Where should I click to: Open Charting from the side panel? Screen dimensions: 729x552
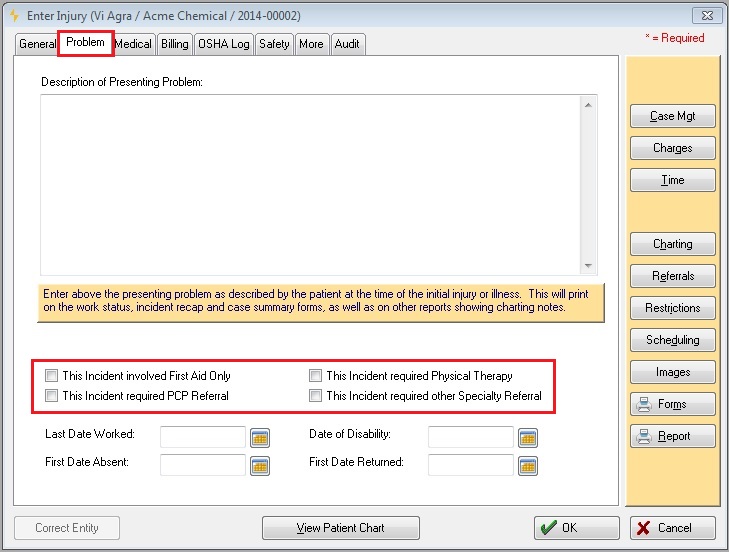672,244
